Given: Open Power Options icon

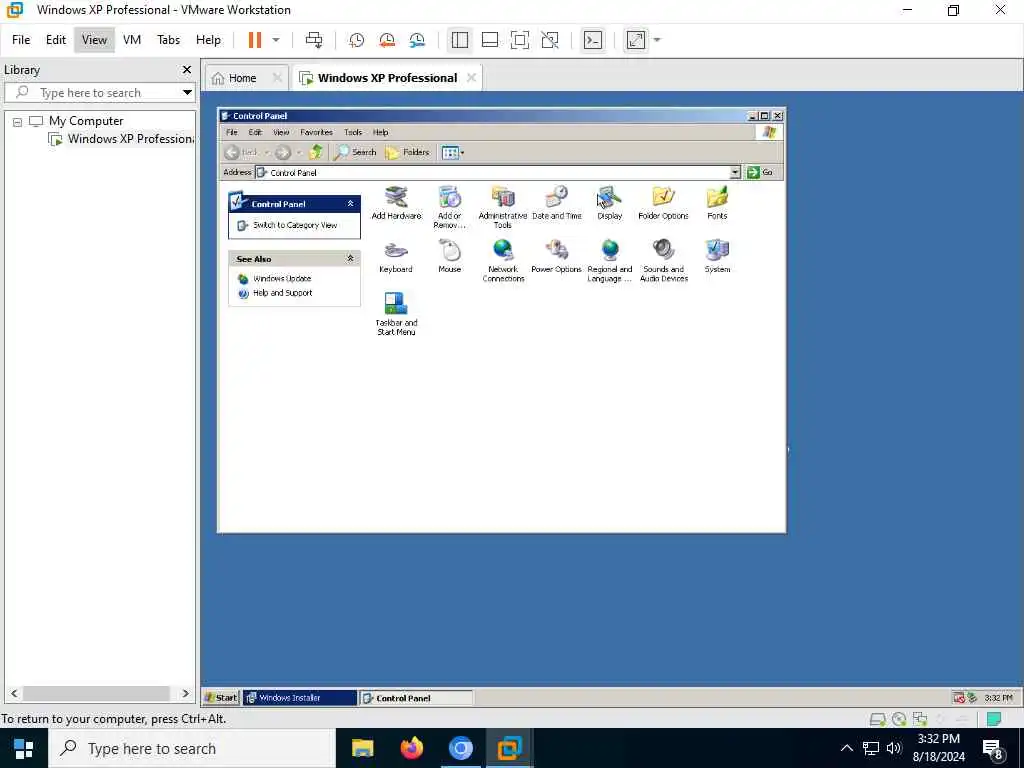Looking at the screenshot, I should pos(556,256).
